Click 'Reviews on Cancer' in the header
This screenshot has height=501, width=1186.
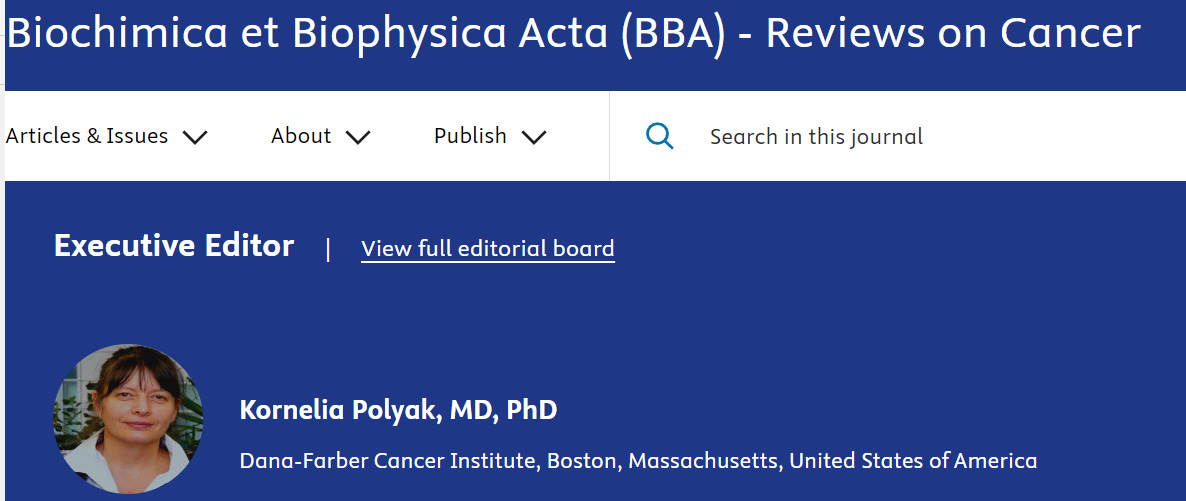tap(952, 34)
